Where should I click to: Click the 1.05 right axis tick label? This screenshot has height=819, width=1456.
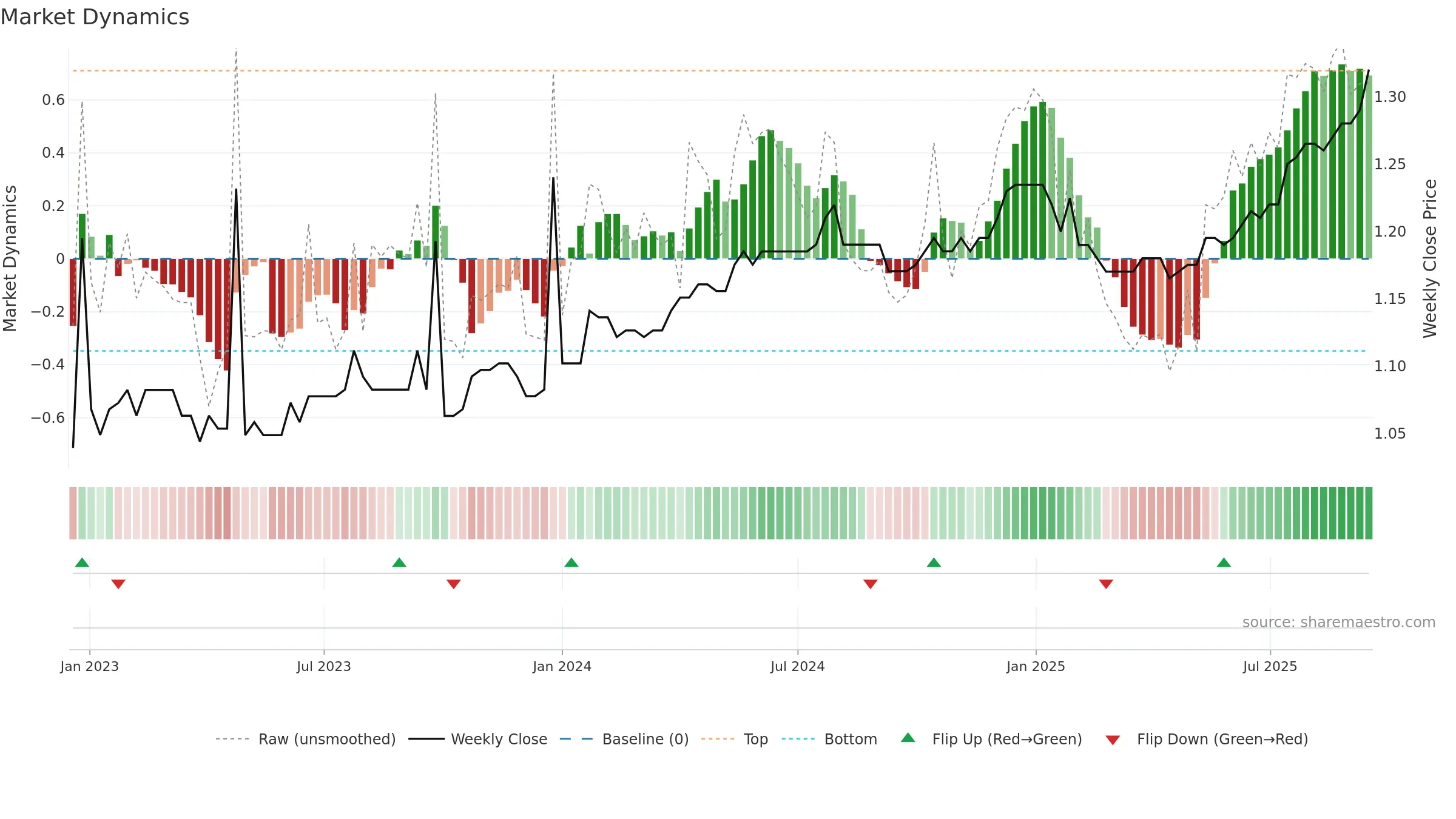coord(1390,434)
